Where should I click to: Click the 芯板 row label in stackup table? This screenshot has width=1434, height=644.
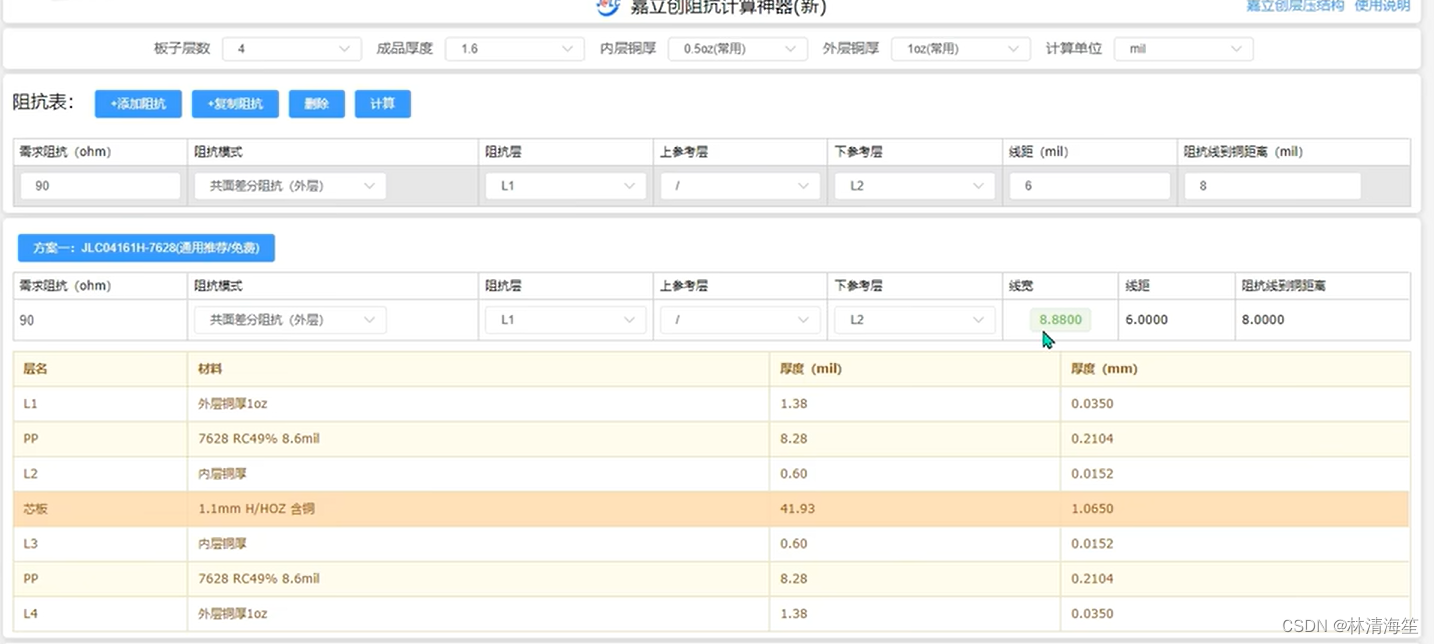click(x=36, y=509)
